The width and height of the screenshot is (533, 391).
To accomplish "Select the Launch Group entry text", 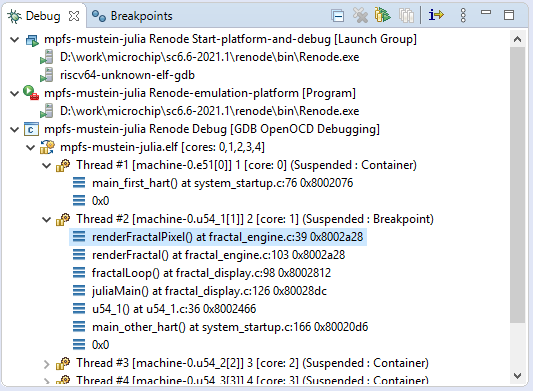I will tap(230, 39).
